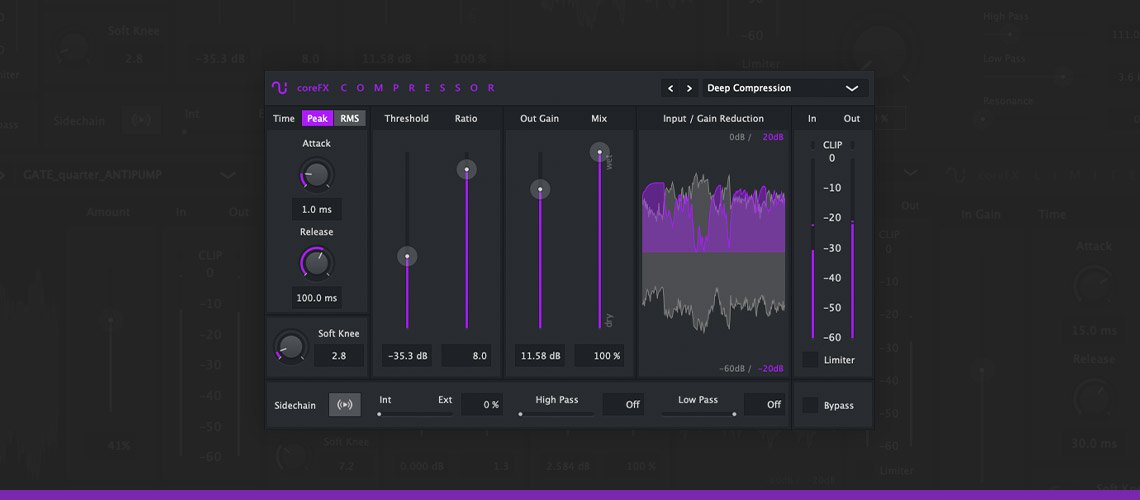Select the Peak time mode tab

click(x=317, y=119)
